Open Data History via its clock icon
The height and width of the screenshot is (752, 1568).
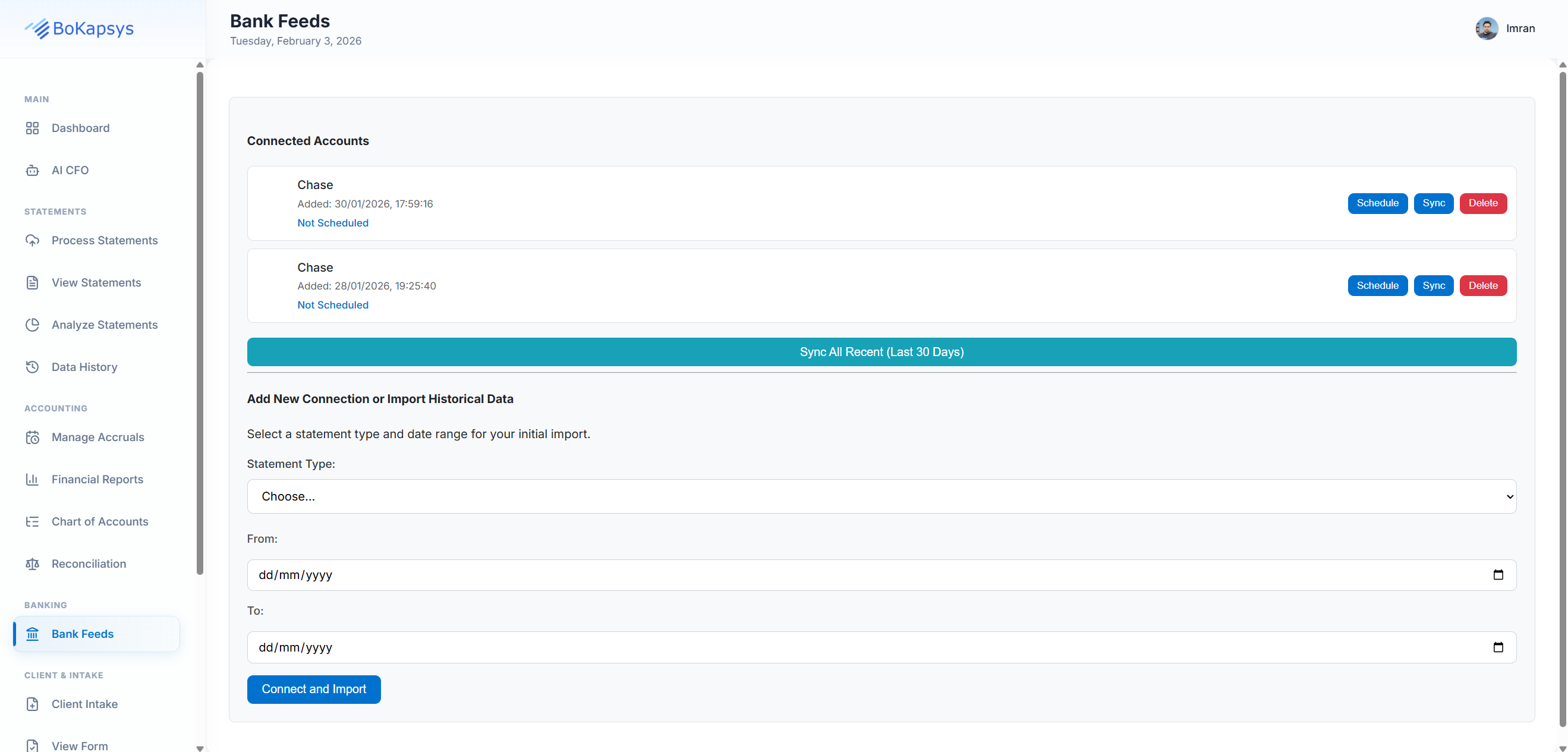coord(33,367)
